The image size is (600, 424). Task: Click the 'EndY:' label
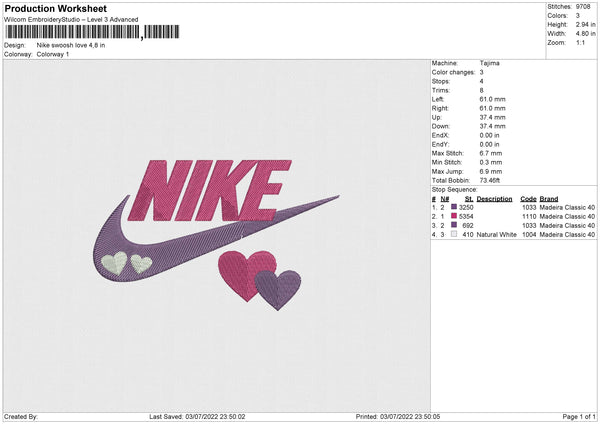point(440,144)
